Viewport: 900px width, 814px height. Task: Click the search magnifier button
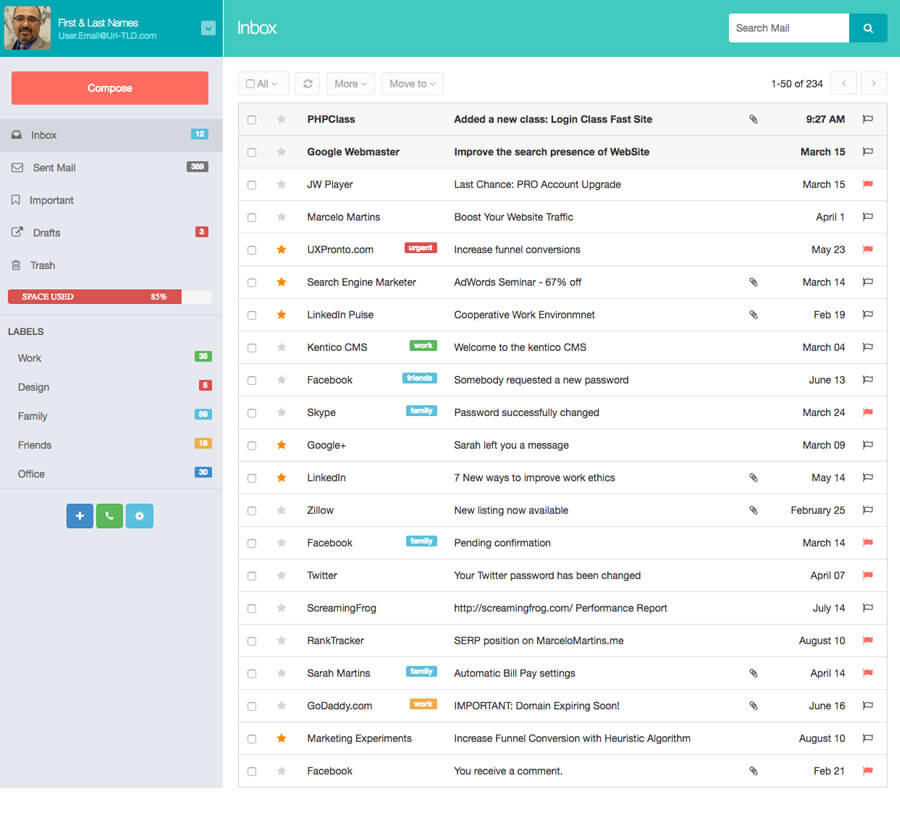[x=868, y=28]
